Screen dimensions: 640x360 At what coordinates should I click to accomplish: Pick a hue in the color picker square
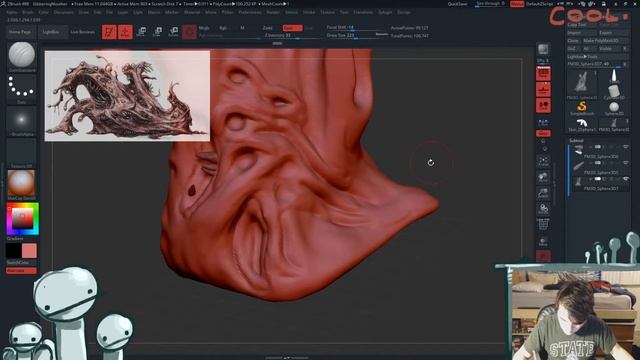tap(22, 219)
